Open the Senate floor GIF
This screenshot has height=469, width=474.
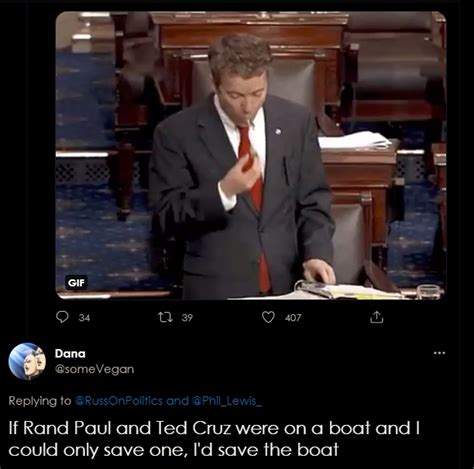(251, 155)
